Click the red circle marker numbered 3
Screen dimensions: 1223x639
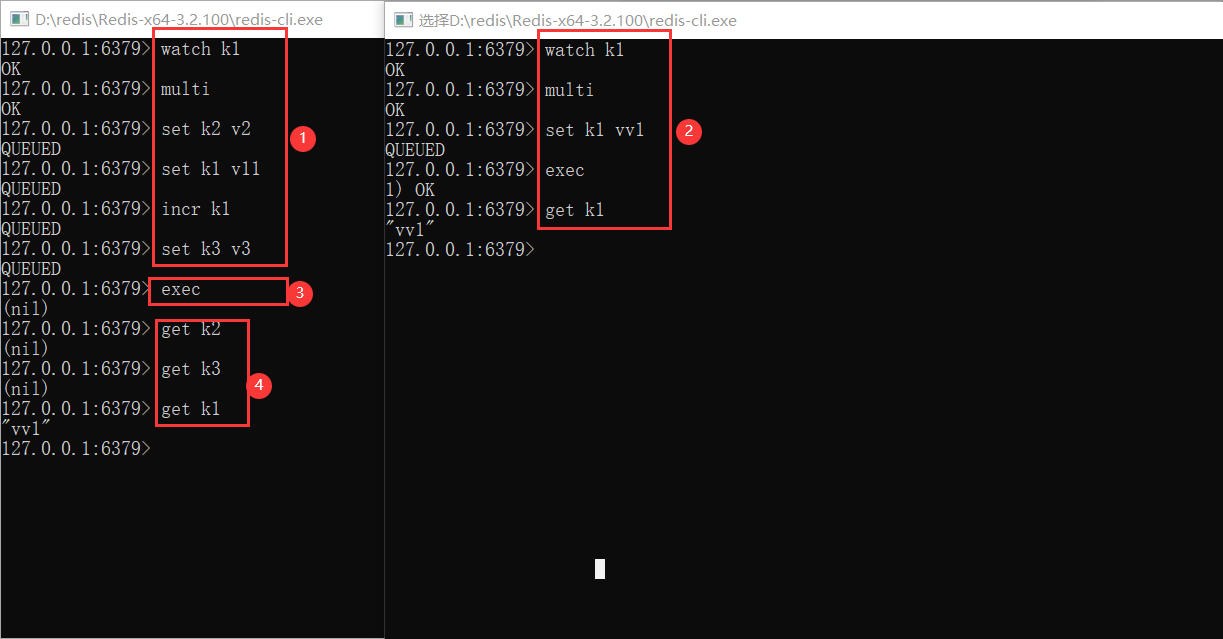[x=299, y=293]
